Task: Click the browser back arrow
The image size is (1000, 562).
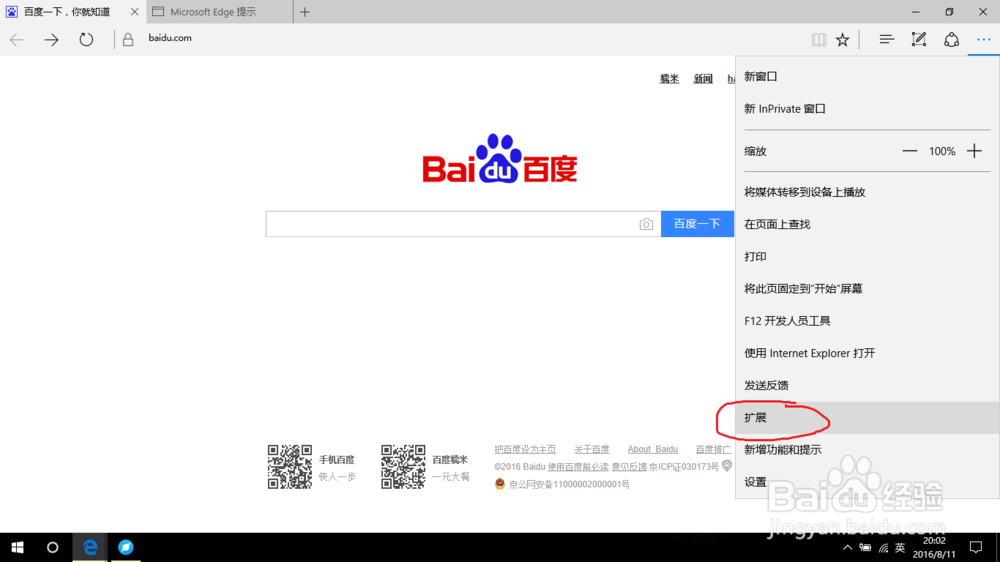Action: [x=17, y=40]
